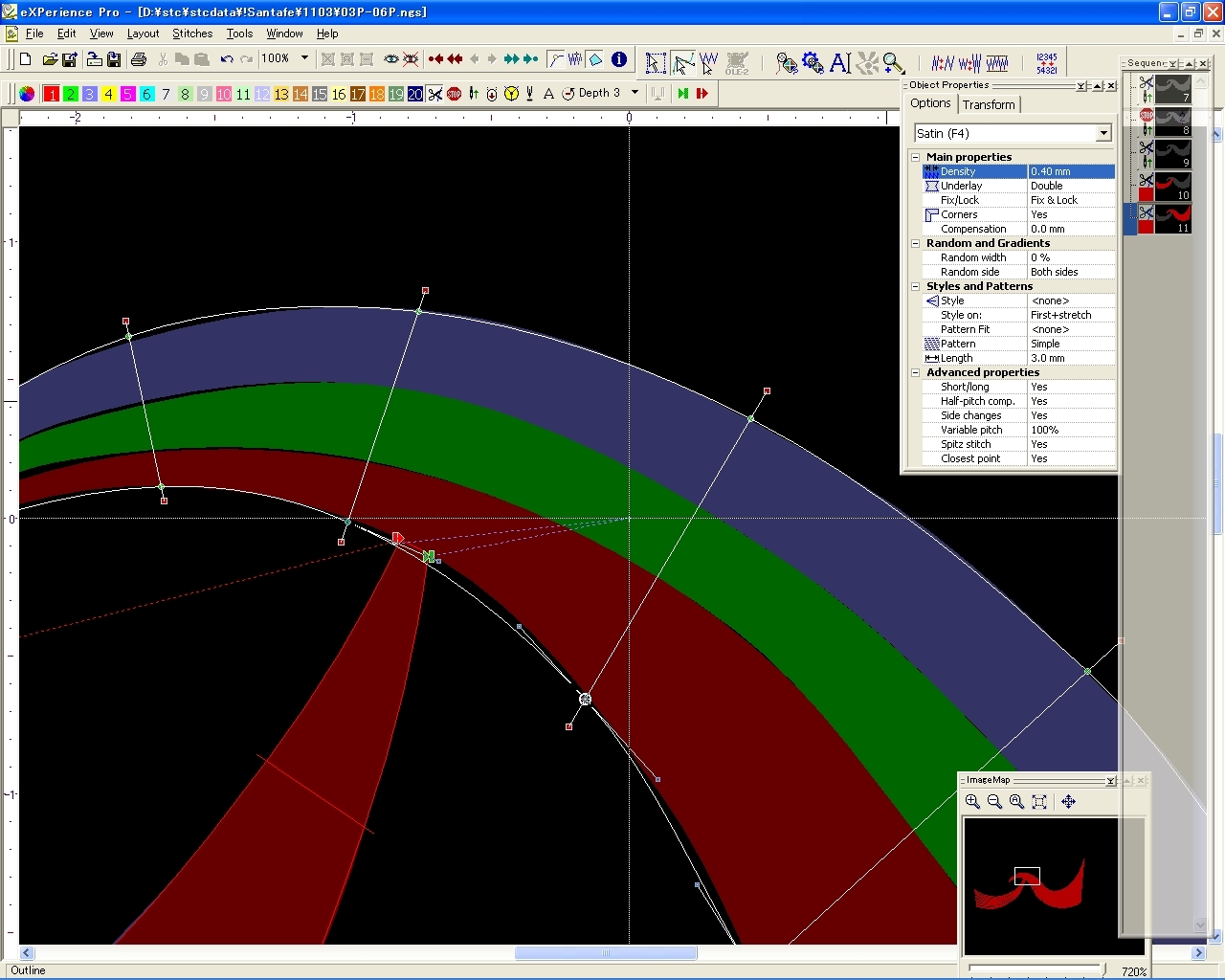This screenshot has width=1225, height=980.
Task: Zoom in using the ImageMap plus magnifier
Action: (x=973, y=802)
